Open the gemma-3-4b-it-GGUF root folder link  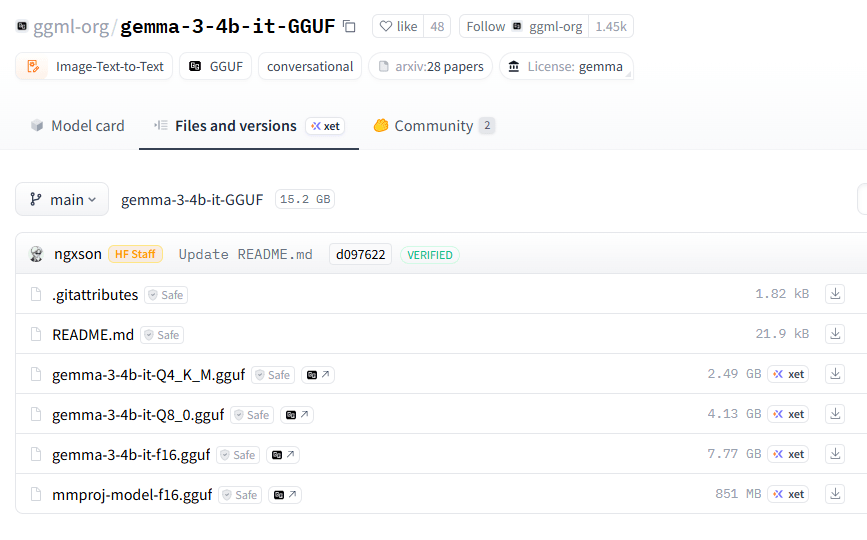point(192,200)
